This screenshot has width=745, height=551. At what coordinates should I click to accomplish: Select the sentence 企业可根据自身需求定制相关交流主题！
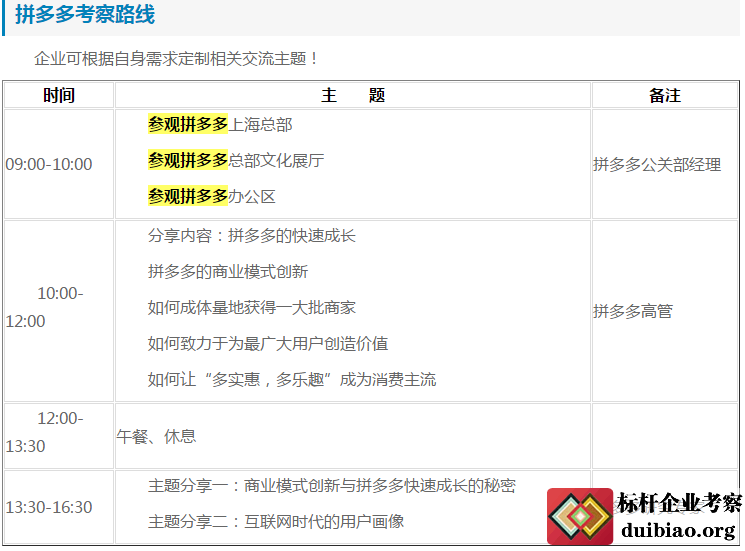(x=176, y=59)
